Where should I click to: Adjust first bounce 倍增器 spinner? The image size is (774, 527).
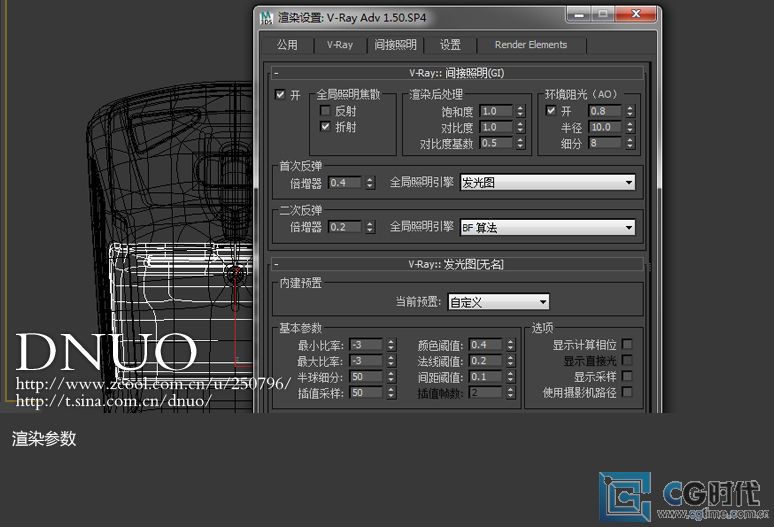click(x=370, y=183)
